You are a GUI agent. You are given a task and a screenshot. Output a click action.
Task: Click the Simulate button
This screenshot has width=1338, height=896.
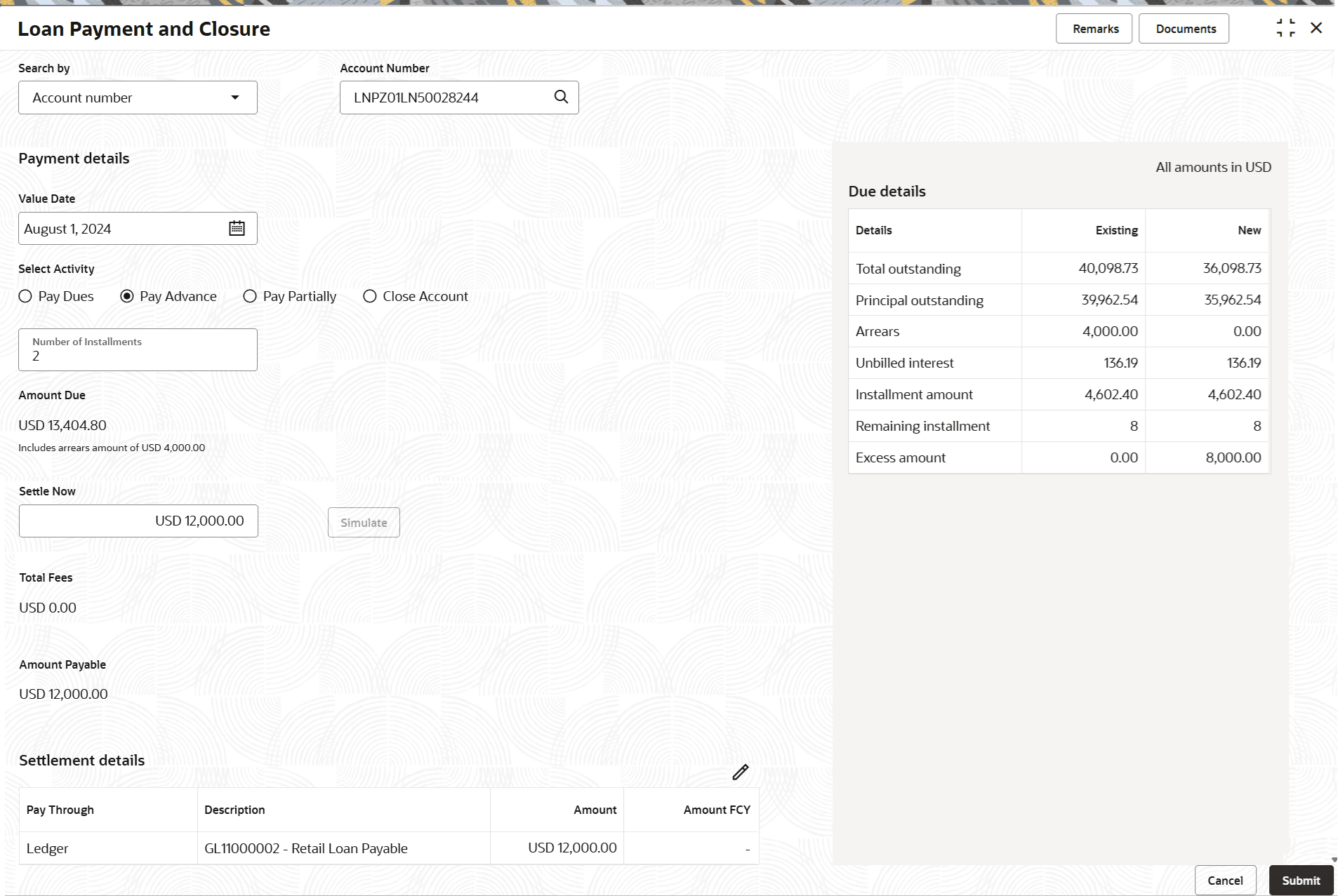364,523
